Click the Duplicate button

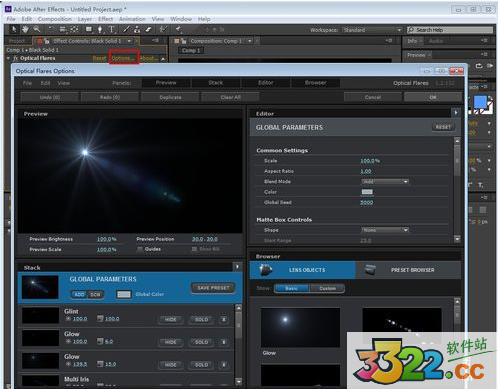(170, 97)
